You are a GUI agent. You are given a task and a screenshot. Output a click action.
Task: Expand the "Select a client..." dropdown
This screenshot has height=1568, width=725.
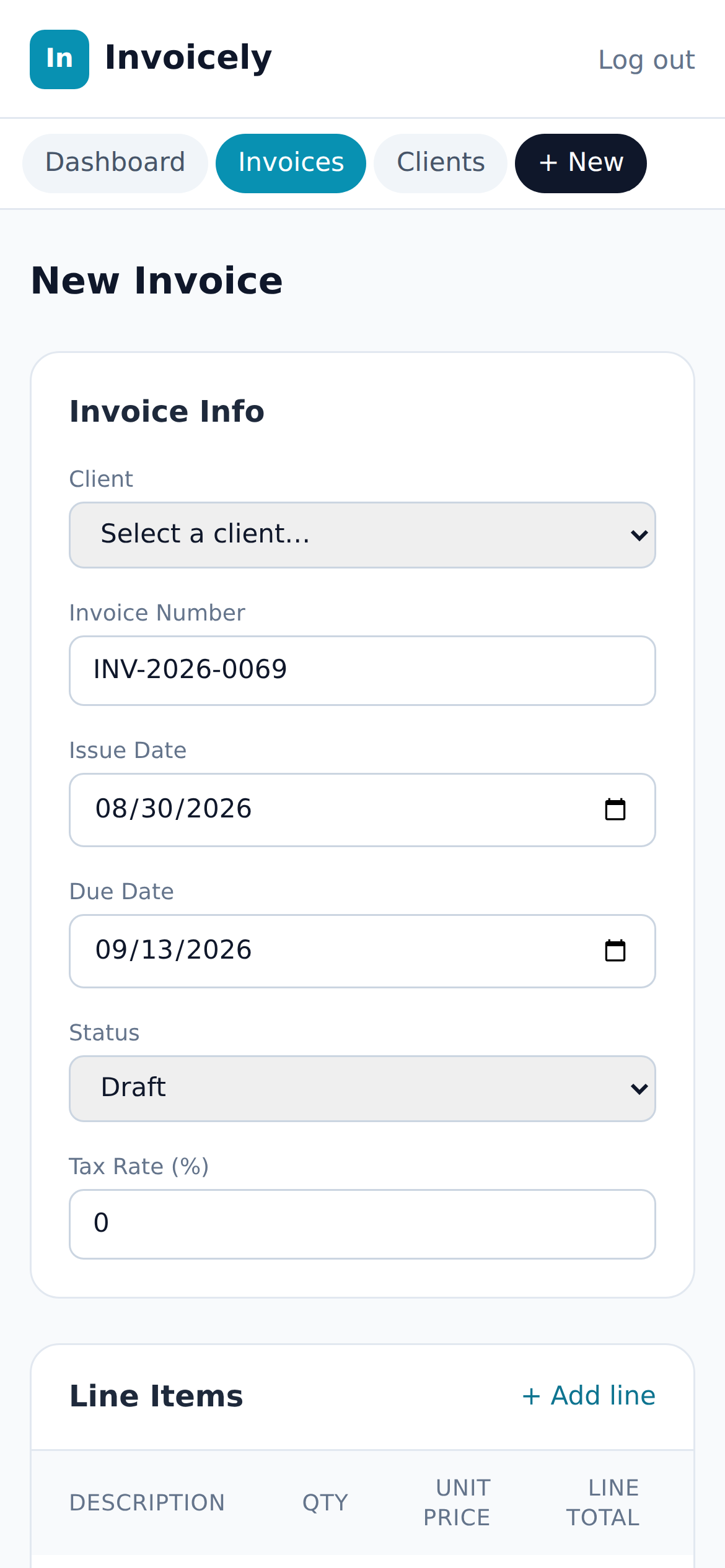click(362, 535)
